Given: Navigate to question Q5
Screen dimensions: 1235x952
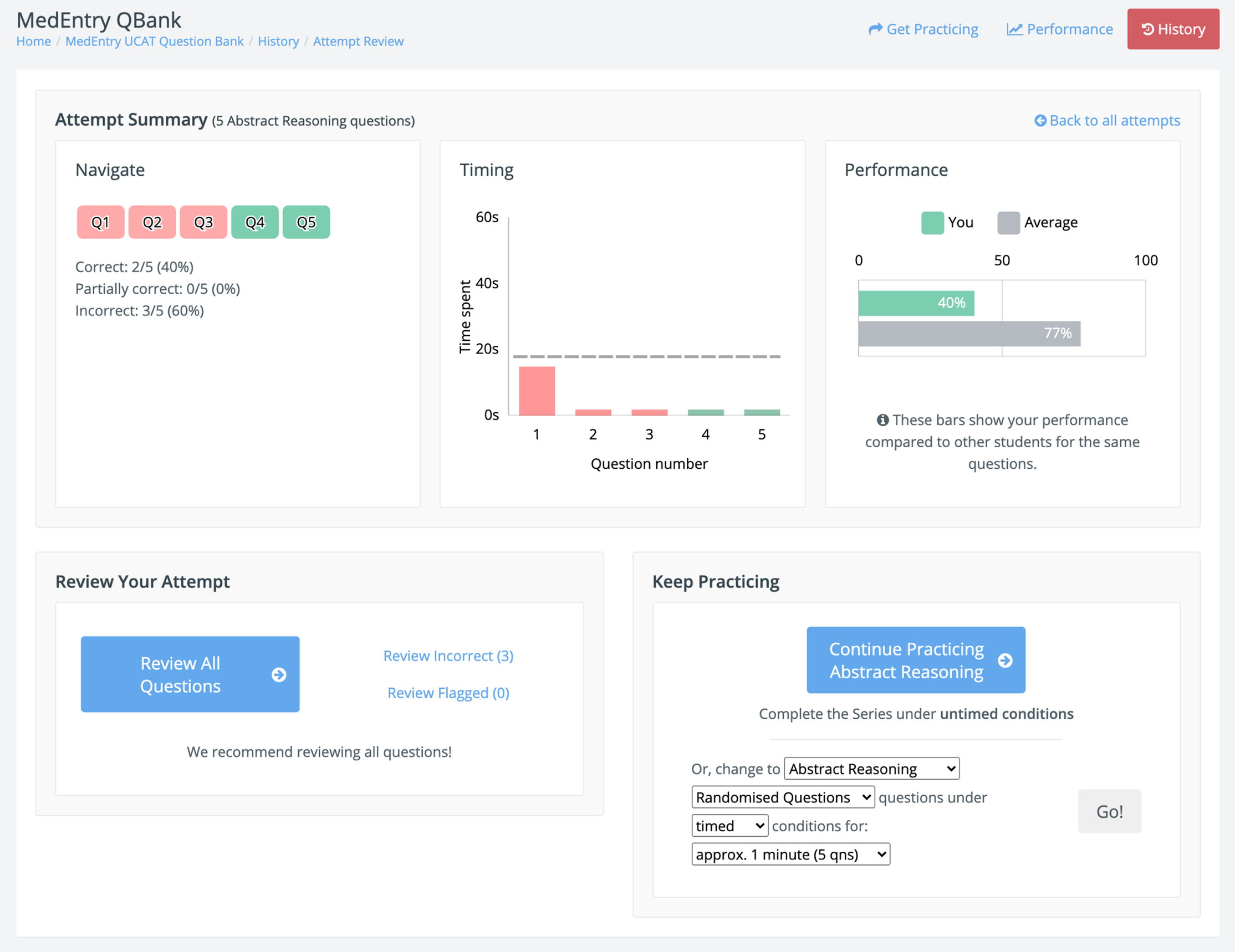Looking at the screenshot, I should point(307,222).
